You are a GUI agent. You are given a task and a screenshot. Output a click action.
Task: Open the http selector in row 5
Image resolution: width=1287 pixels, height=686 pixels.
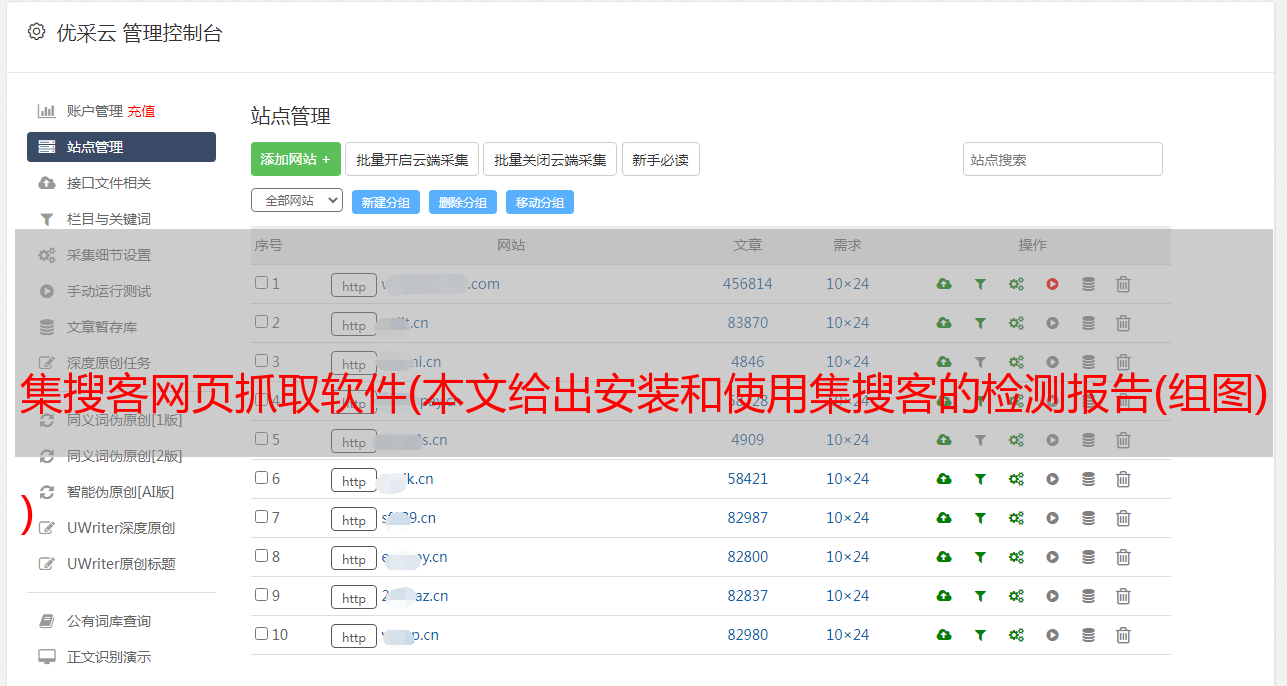tap(354, 441)
